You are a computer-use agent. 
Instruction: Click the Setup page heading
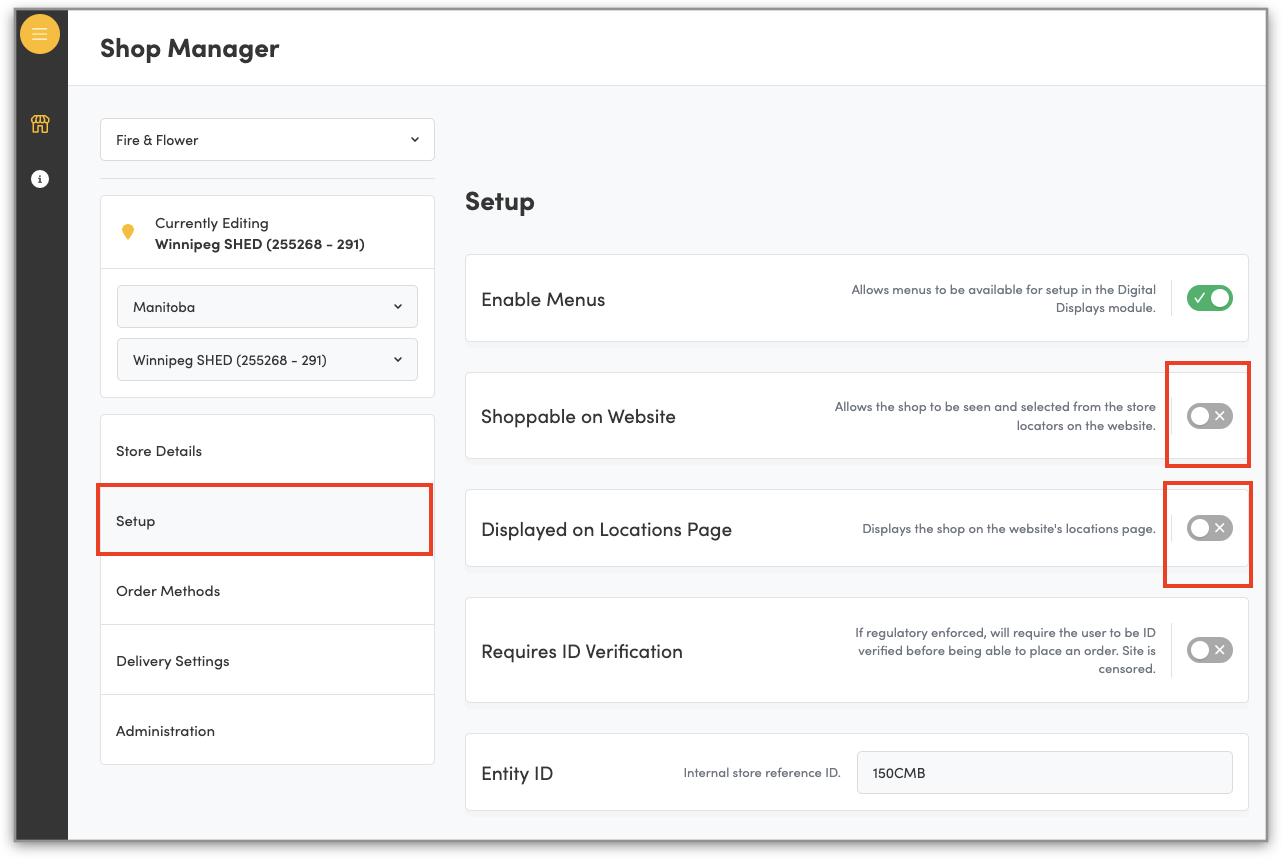[x=500, y=201]
